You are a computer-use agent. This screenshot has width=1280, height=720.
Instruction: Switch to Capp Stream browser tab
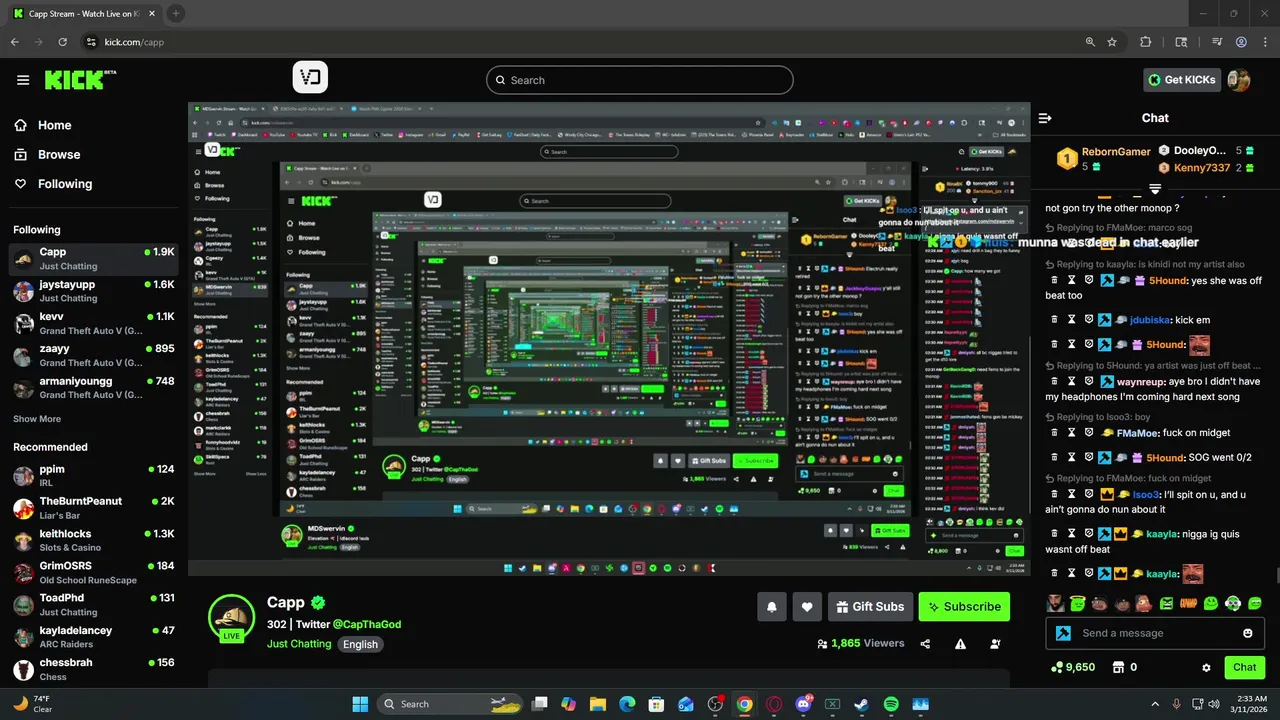[x=83, y=13]
